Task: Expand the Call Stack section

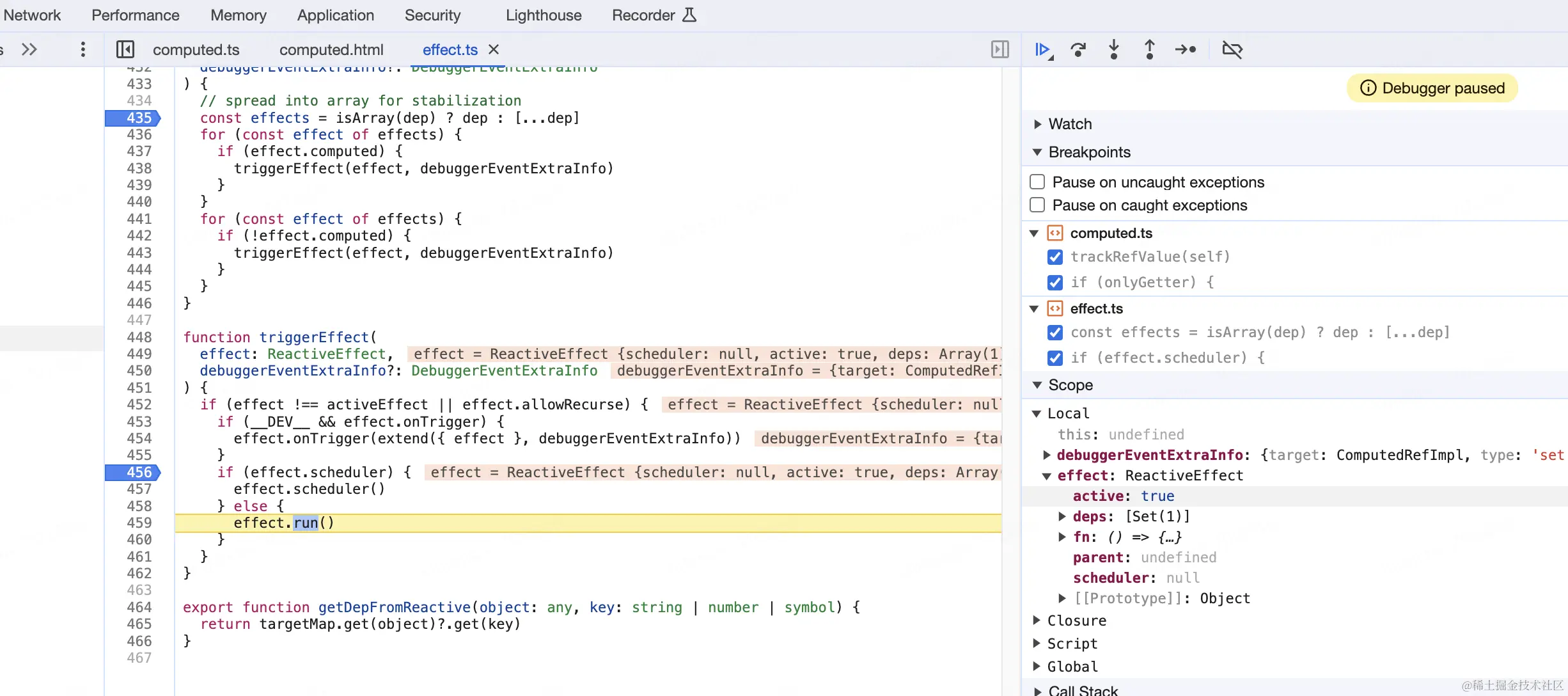Action: (1038, 691)
